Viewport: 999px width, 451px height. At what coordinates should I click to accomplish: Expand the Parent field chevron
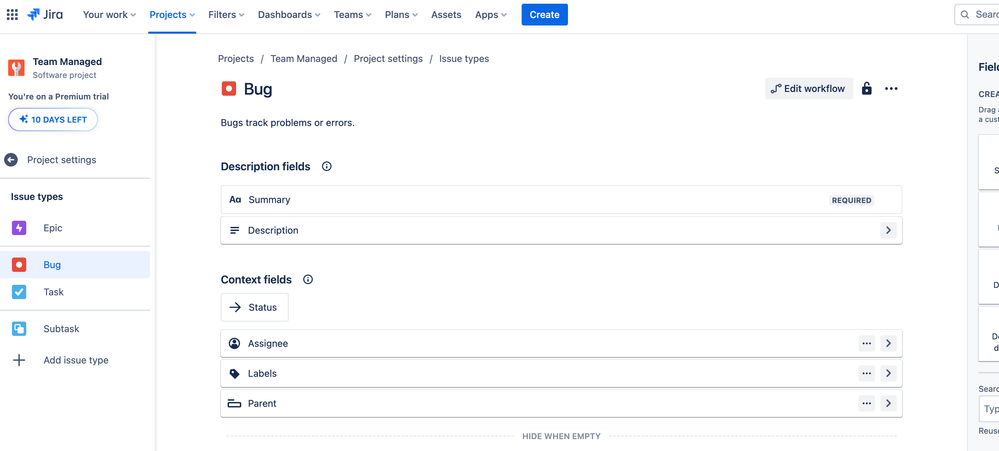click(x=889, y=403)
